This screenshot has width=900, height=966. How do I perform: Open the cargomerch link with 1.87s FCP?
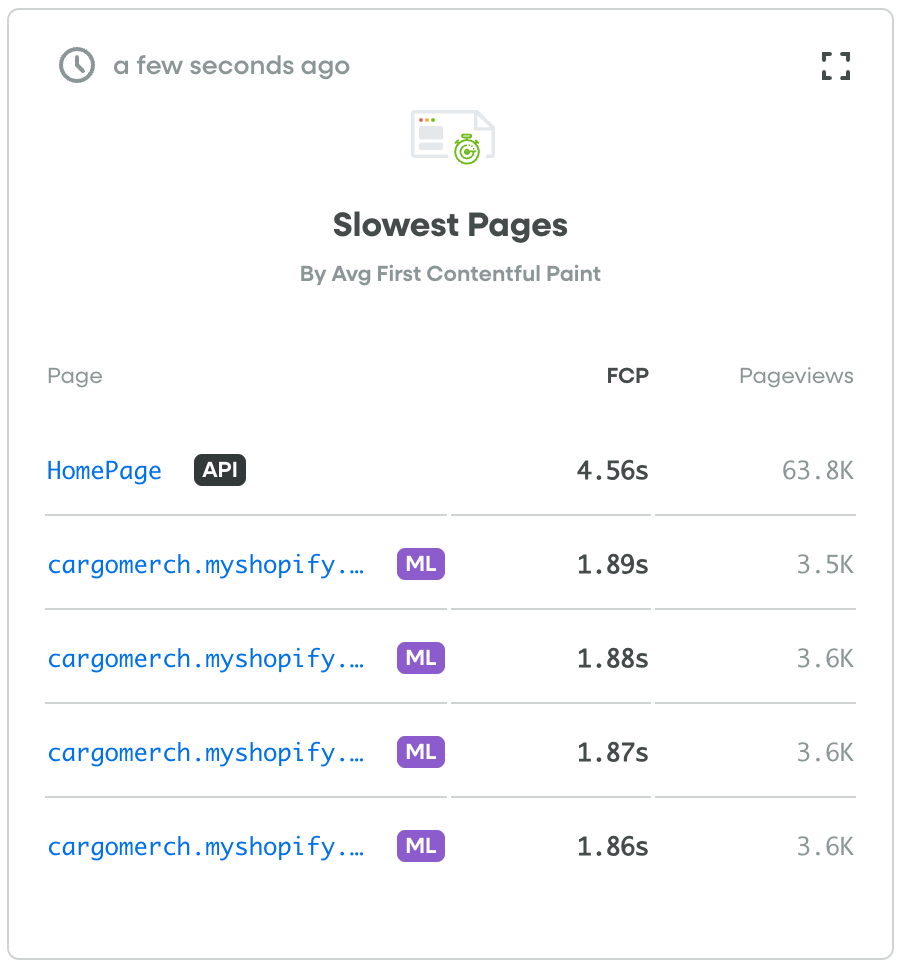tap(206, 752)
